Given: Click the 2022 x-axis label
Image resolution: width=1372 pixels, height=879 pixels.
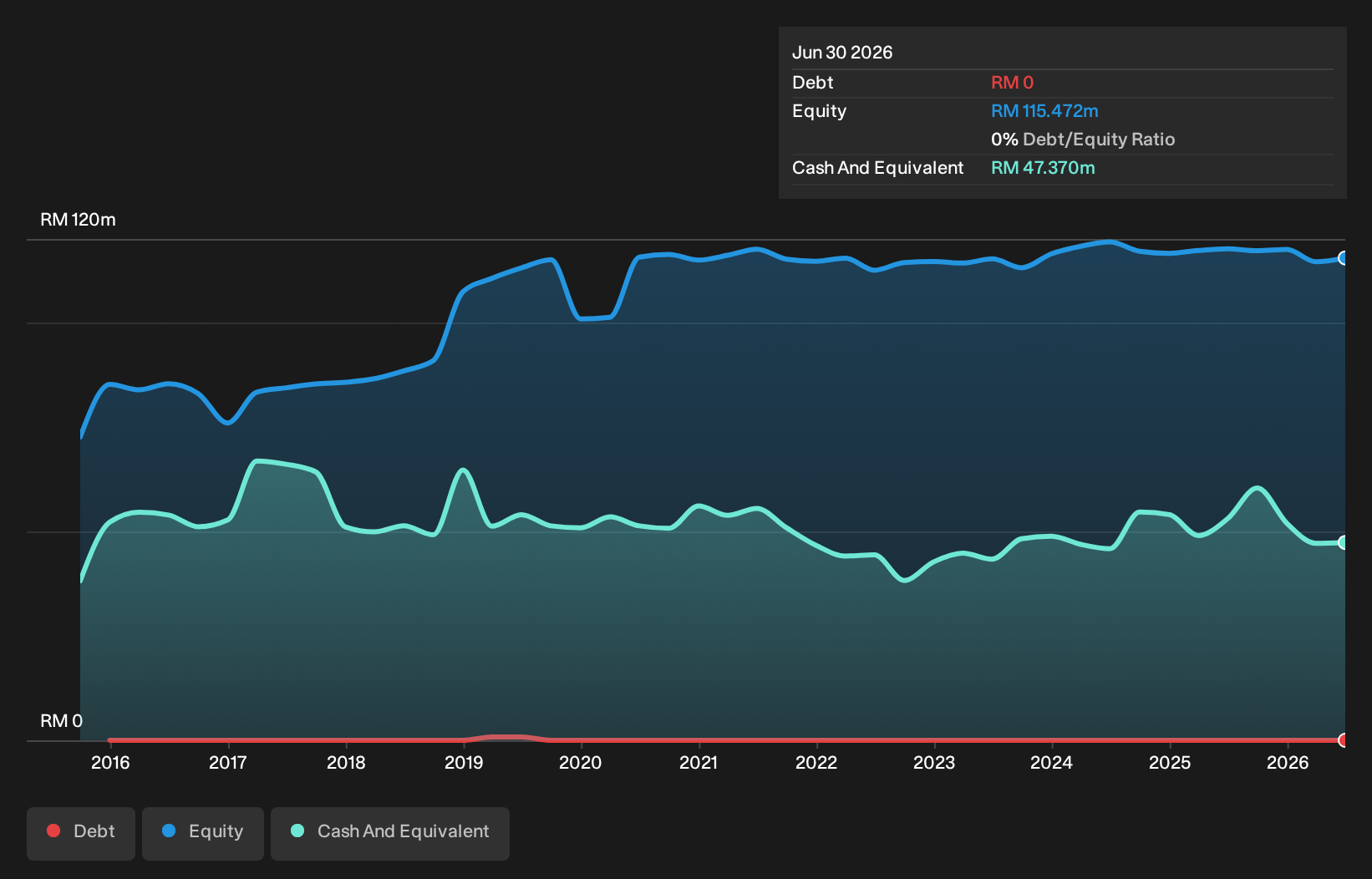Looking at the screenshot, I should (x=816, y=762).
